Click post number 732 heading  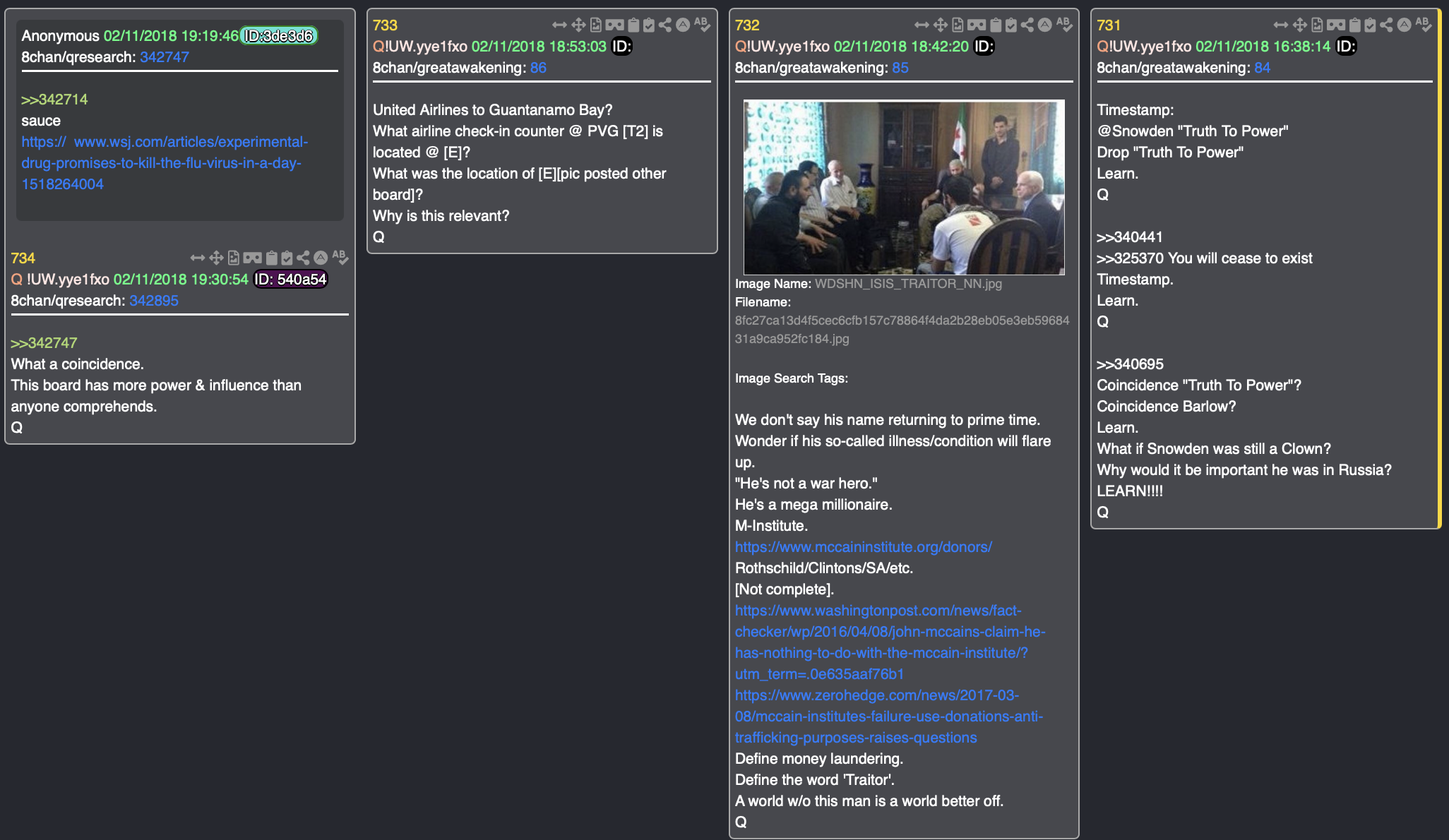click(x=747, y=25)
